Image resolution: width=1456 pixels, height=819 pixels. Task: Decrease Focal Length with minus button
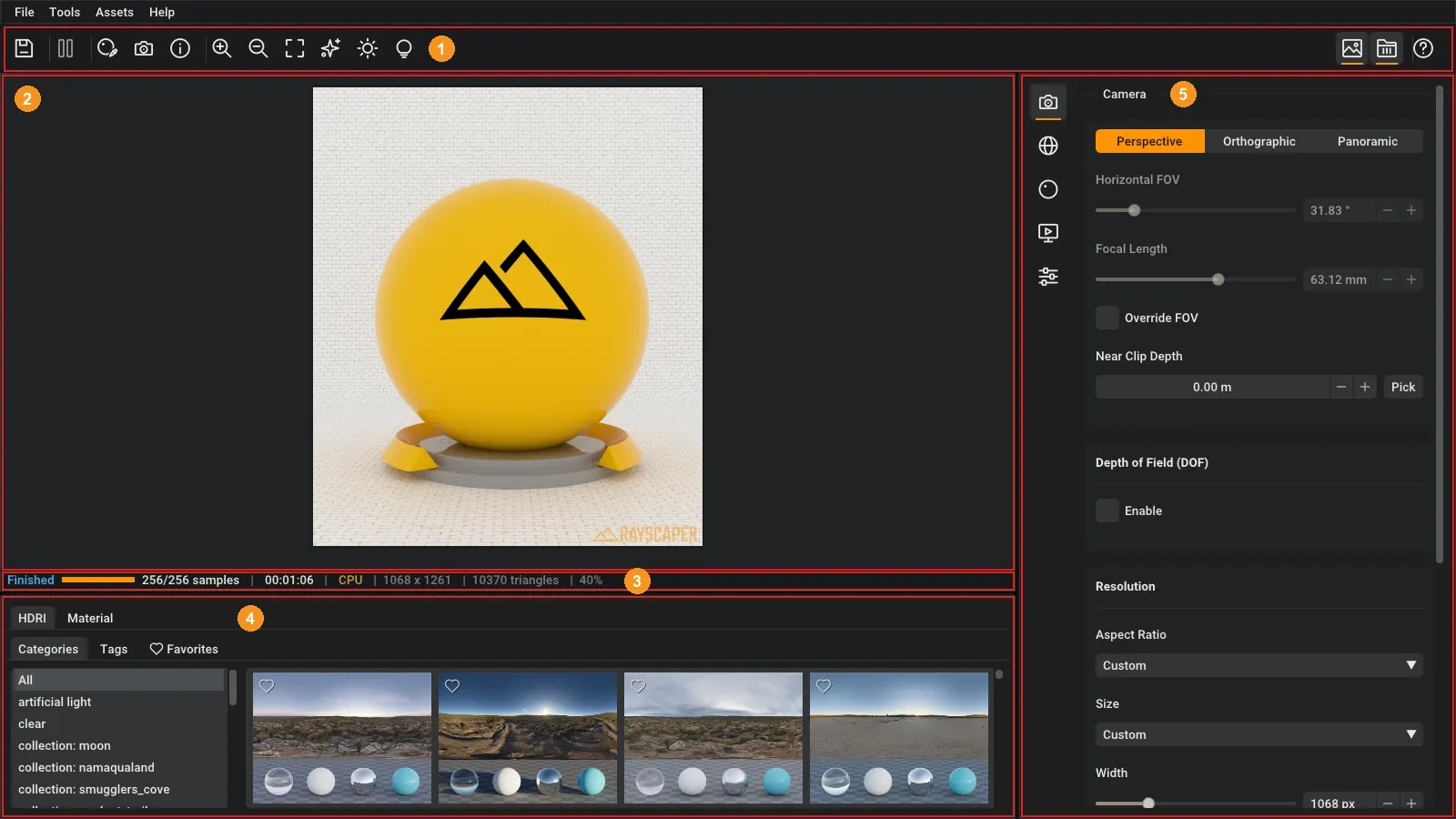(x=1388, y=279)
